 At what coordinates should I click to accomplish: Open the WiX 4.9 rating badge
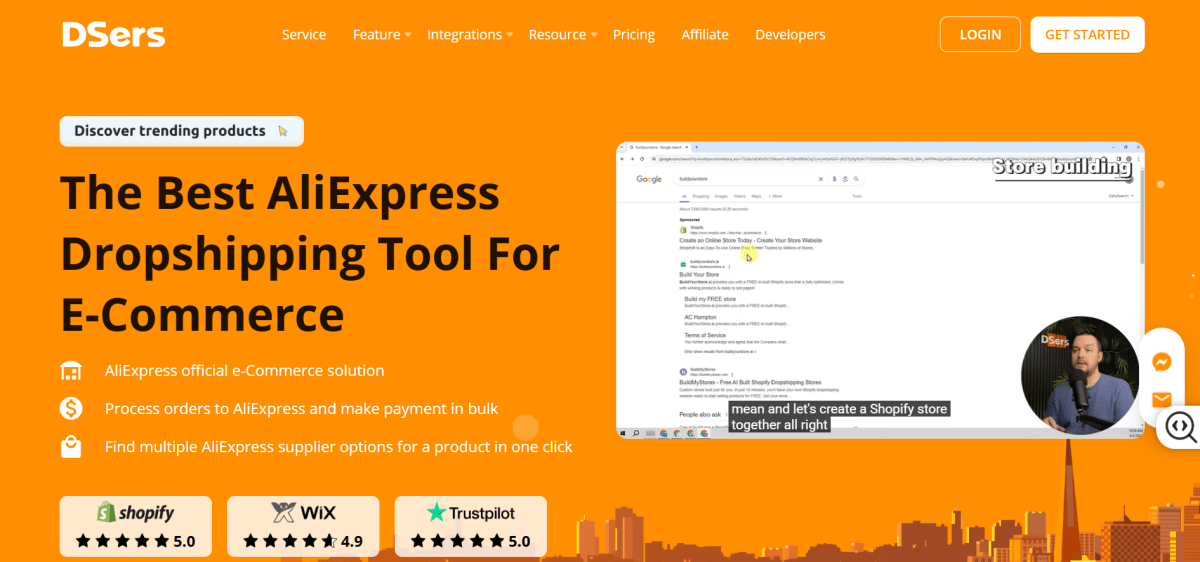(303, 526)
